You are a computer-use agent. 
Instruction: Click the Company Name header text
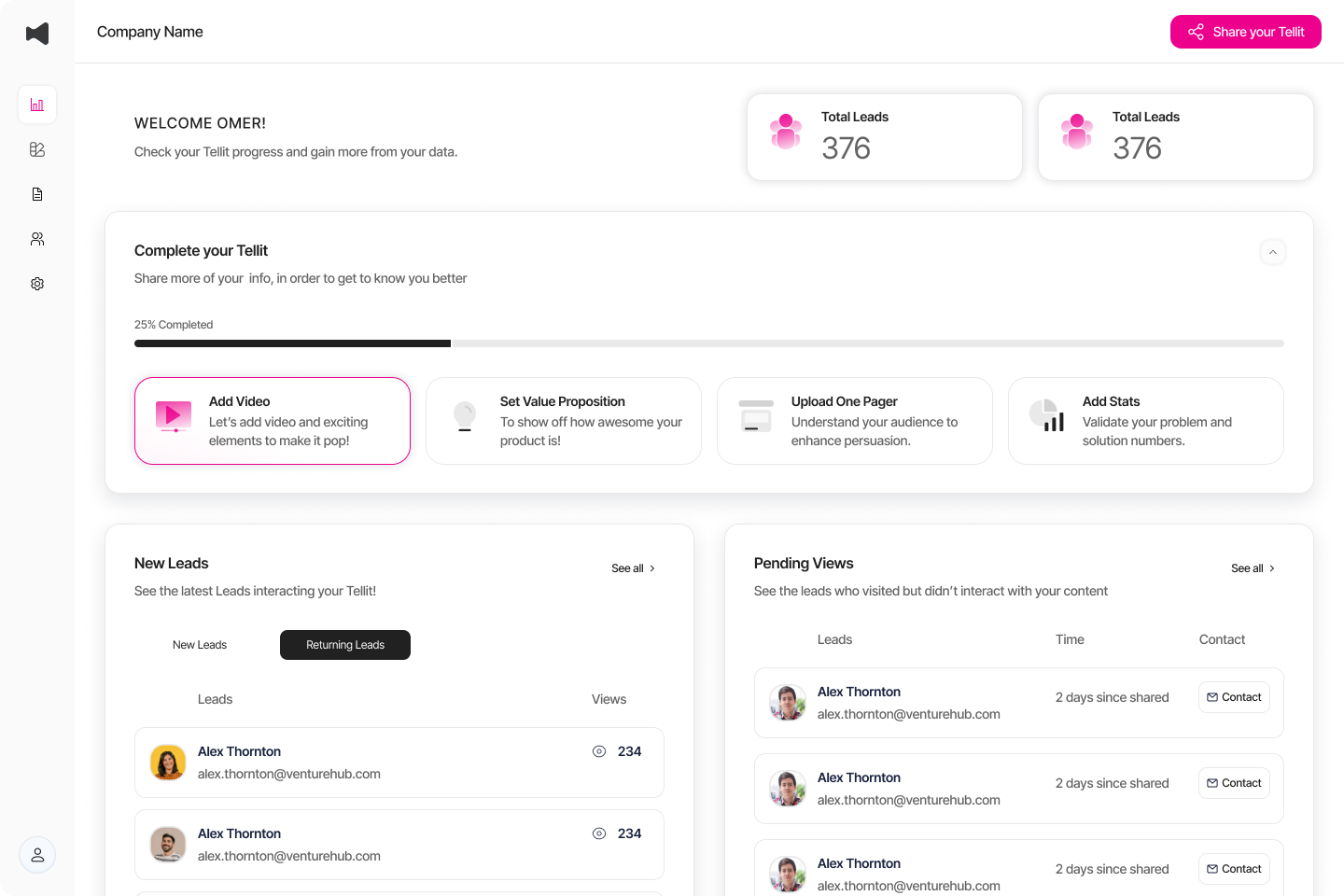click(x=150, y=32)
